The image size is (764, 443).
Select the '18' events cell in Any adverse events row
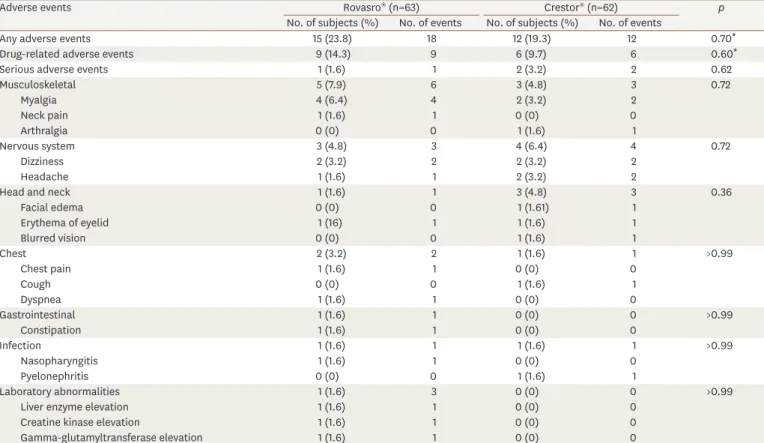click(431, 39)
